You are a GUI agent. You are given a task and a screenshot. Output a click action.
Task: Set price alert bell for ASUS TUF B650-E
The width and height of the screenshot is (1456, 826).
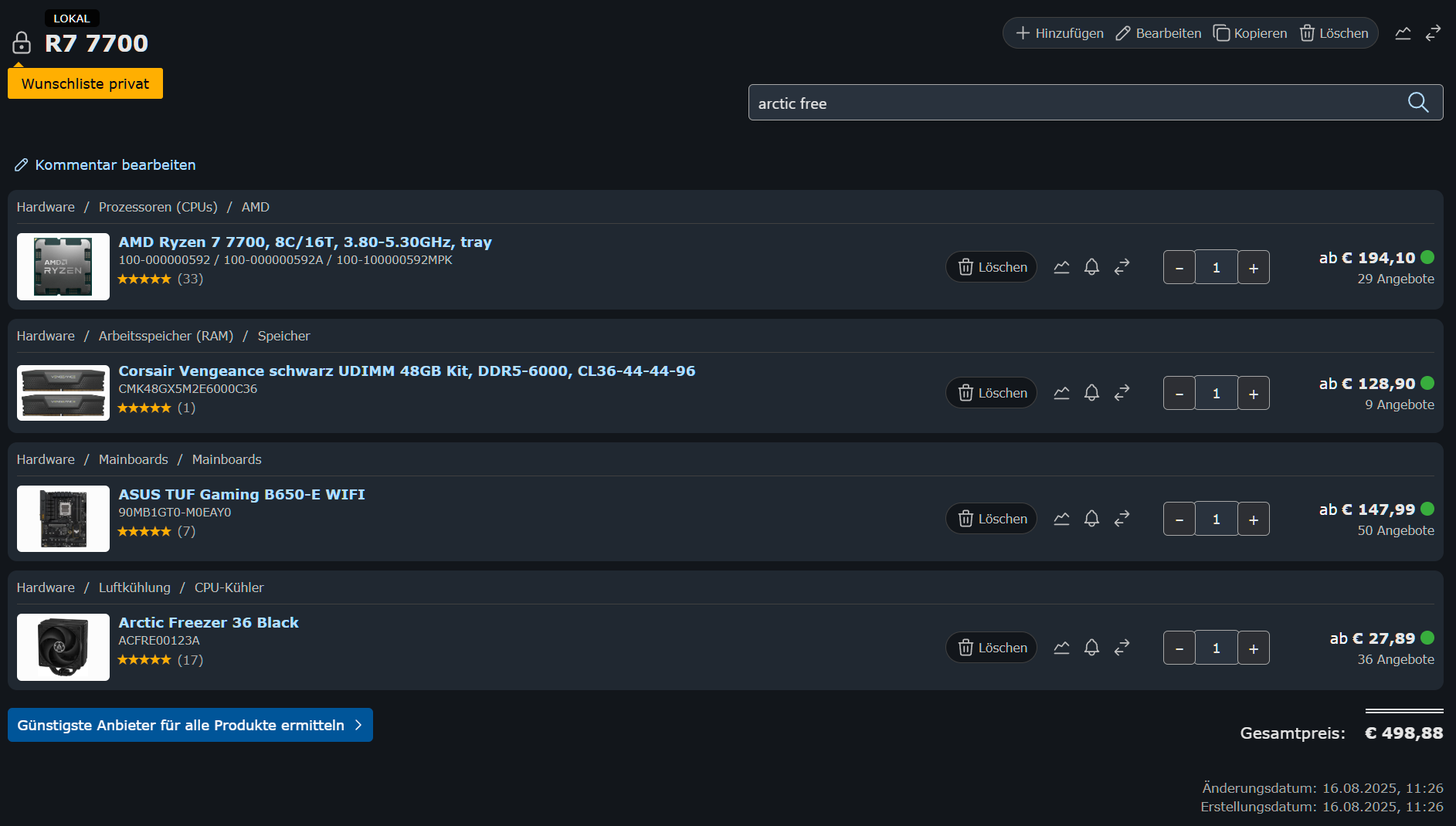point(1091,519)
